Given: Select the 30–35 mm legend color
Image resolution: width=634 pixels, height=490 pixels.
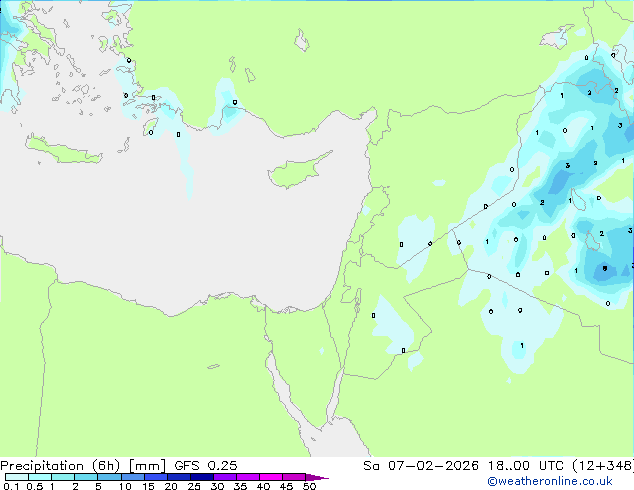Looking at the screenshot, I should point(224,477).
